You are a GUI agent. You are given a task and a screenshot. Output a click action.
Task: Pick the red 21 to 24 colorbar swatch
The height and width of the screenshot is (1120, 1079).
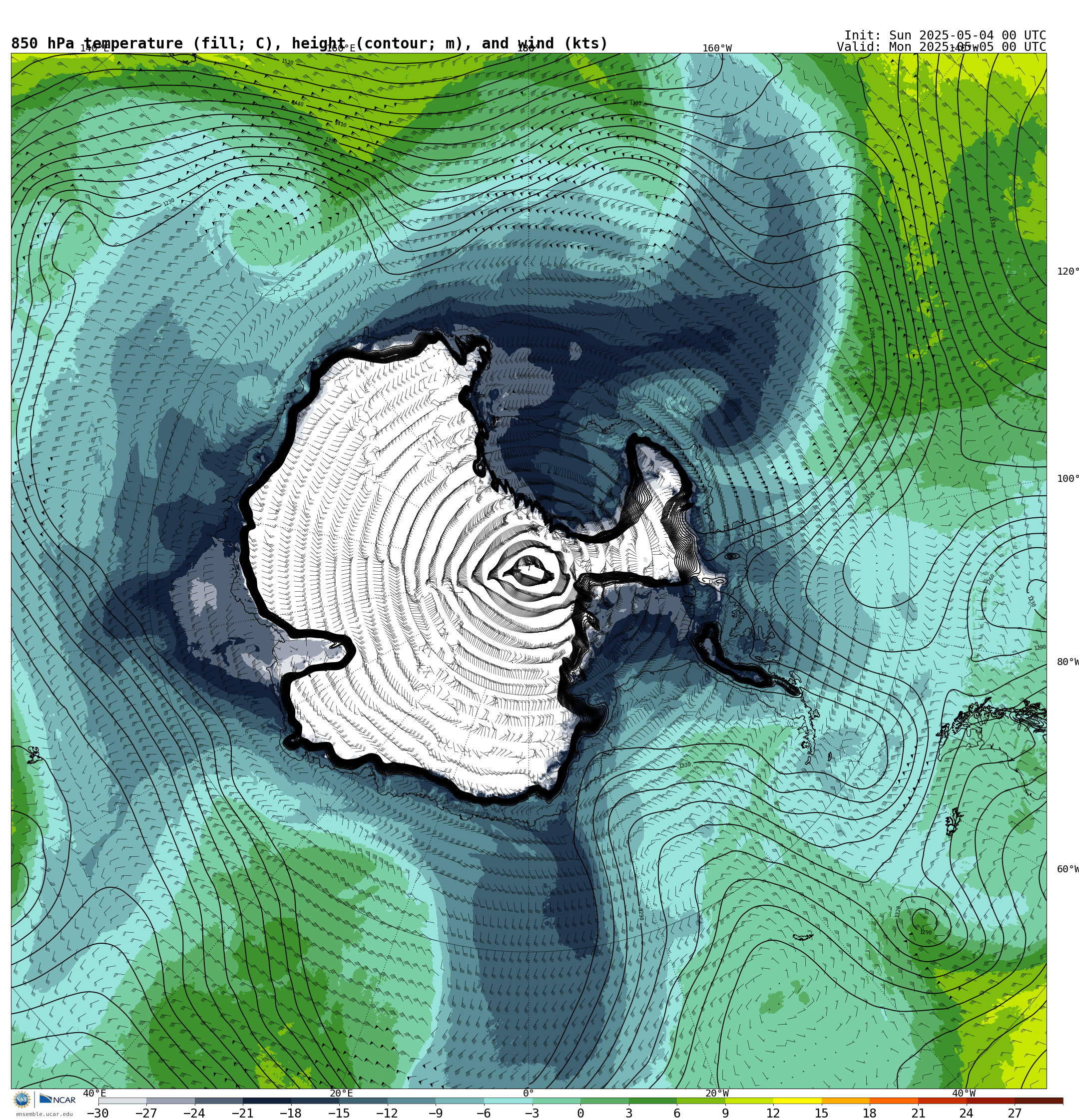[942, 1101]
